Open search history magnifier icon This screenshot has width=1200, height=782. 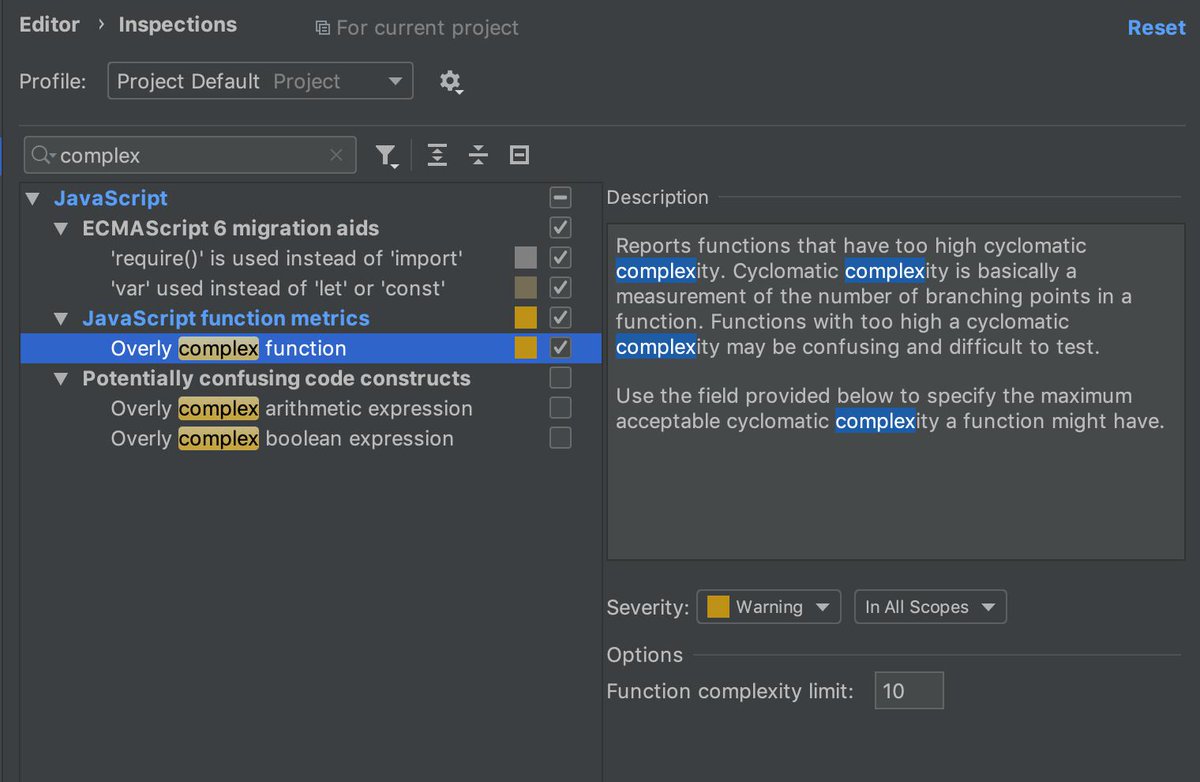click(43, 155)
